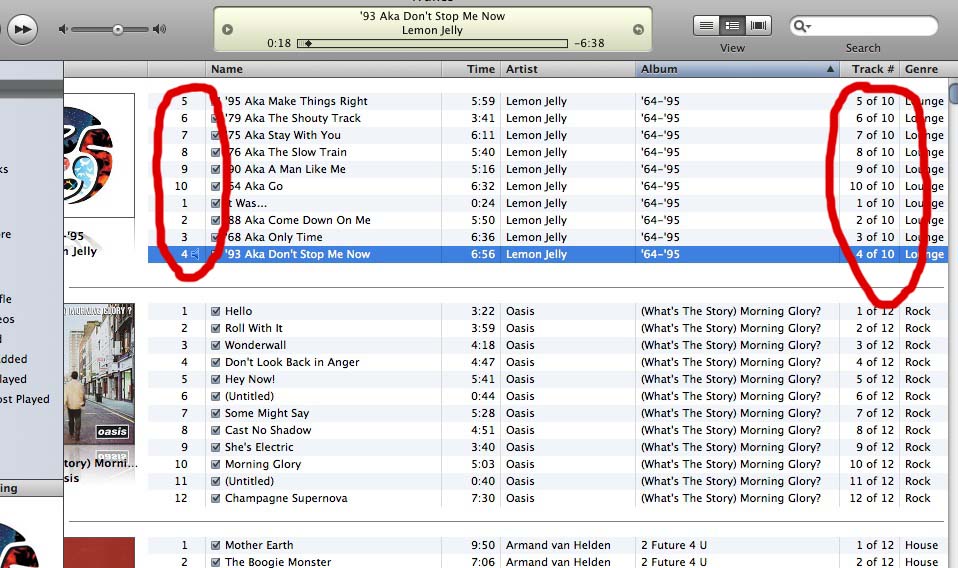Uncheck the Hello track checkbox
958x568 pixels.
pos(216,311)
